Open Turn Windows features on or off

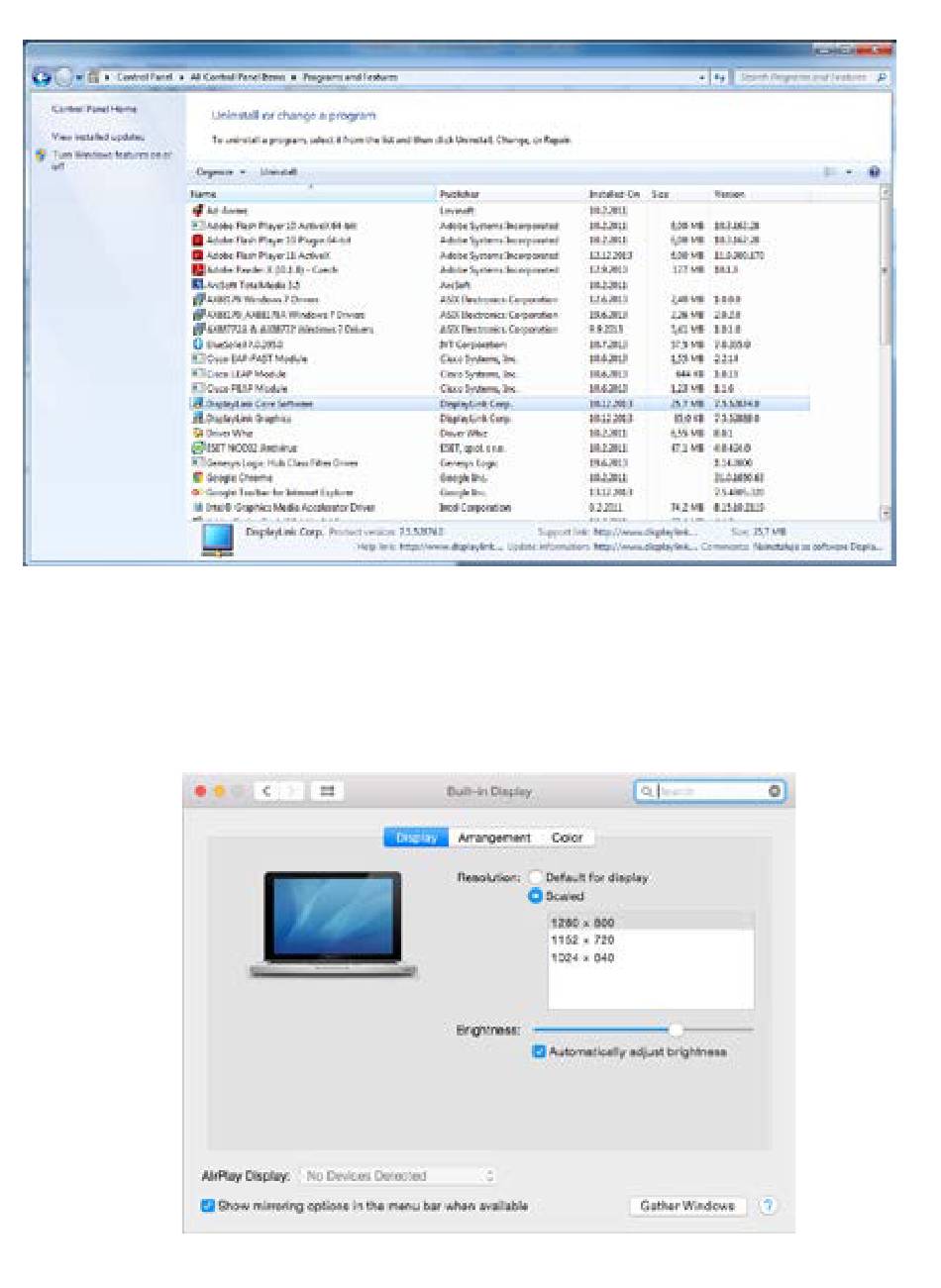(111, 160)
